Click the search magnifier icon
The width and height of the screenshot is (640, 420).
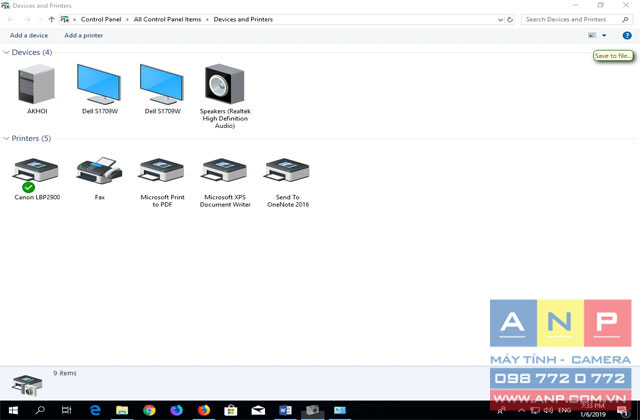tap(625, 19)
